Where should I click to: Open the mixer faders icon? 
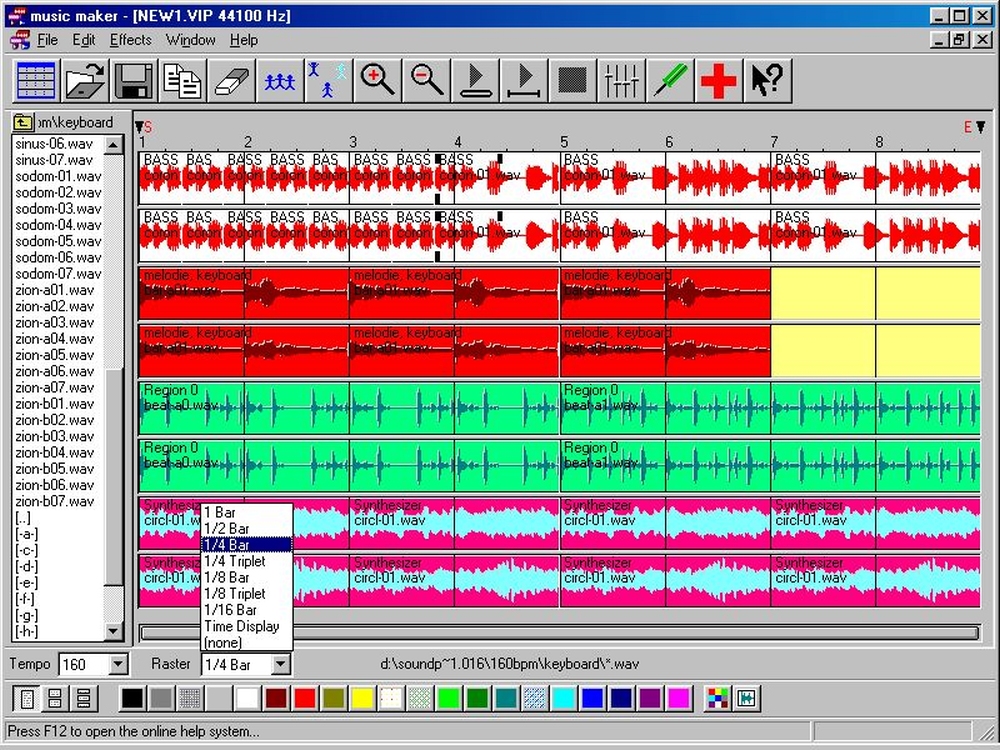pyautogui.click(x=622, y=80)
